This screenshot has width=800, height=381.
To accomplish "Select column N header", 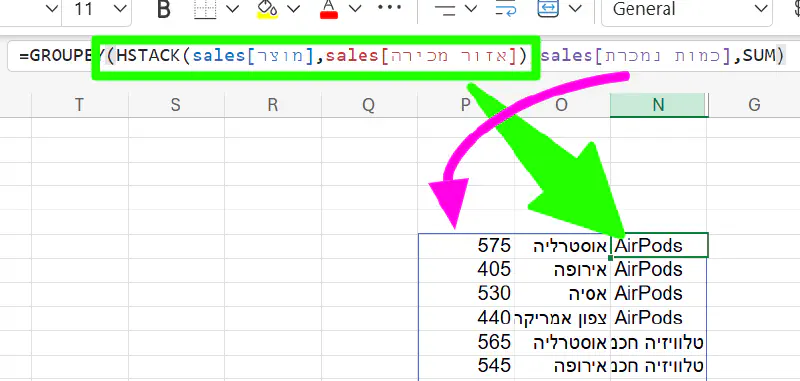I will (659, 105).
